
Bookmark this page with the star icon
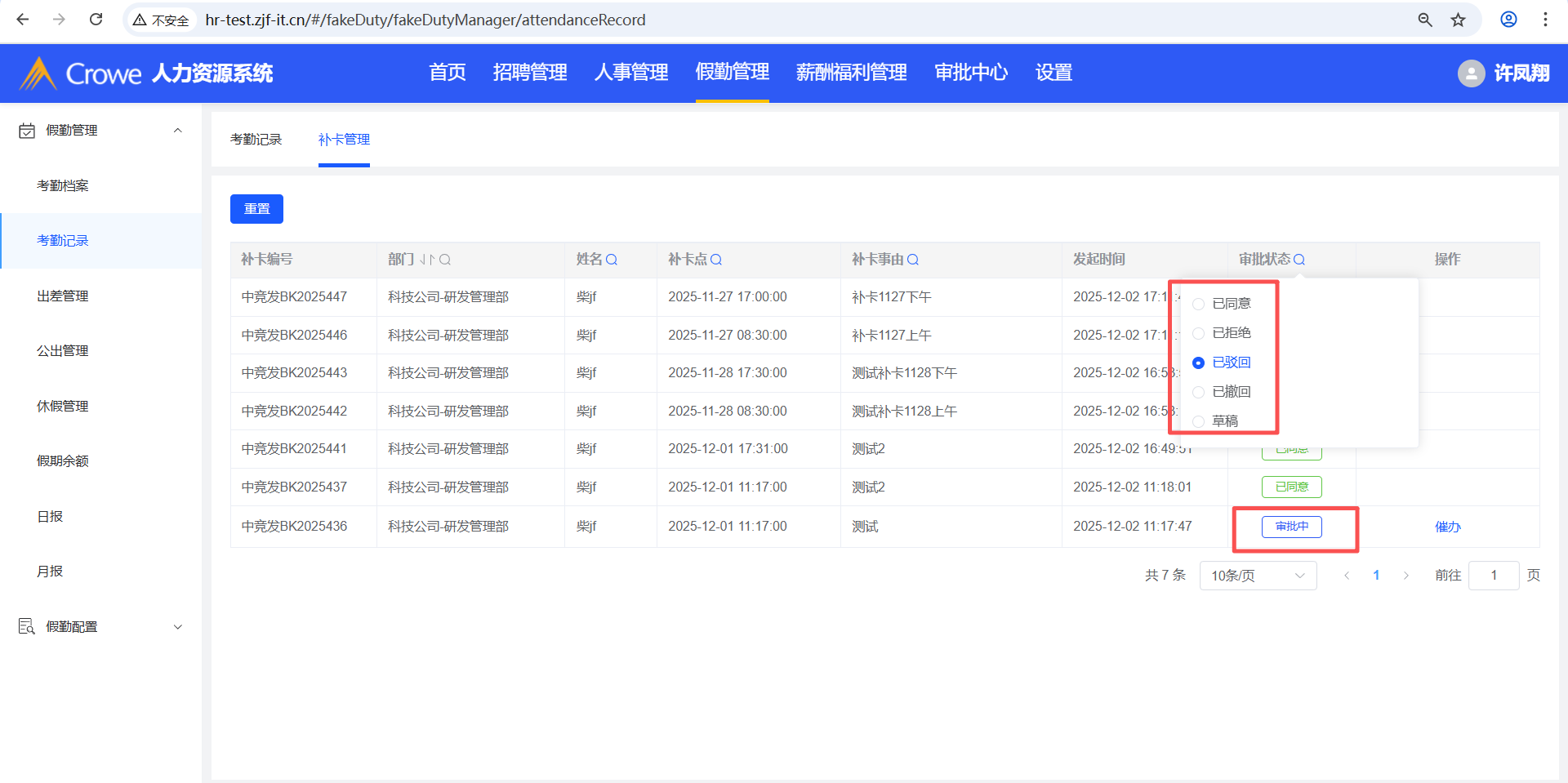pyautogui.click(x=1459, y=20)
